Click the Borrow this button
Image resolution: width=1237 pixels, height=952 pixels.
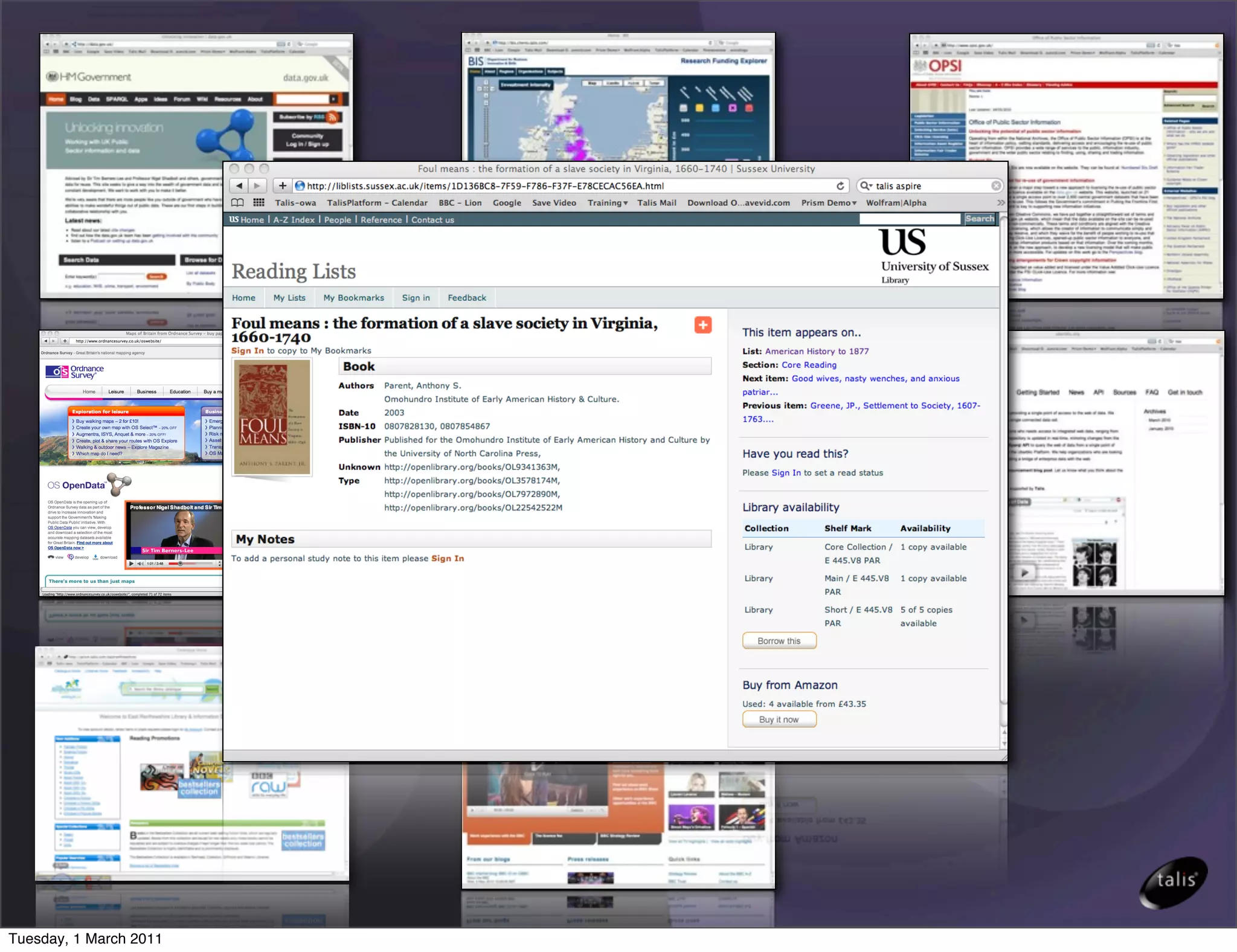[779, 641]
